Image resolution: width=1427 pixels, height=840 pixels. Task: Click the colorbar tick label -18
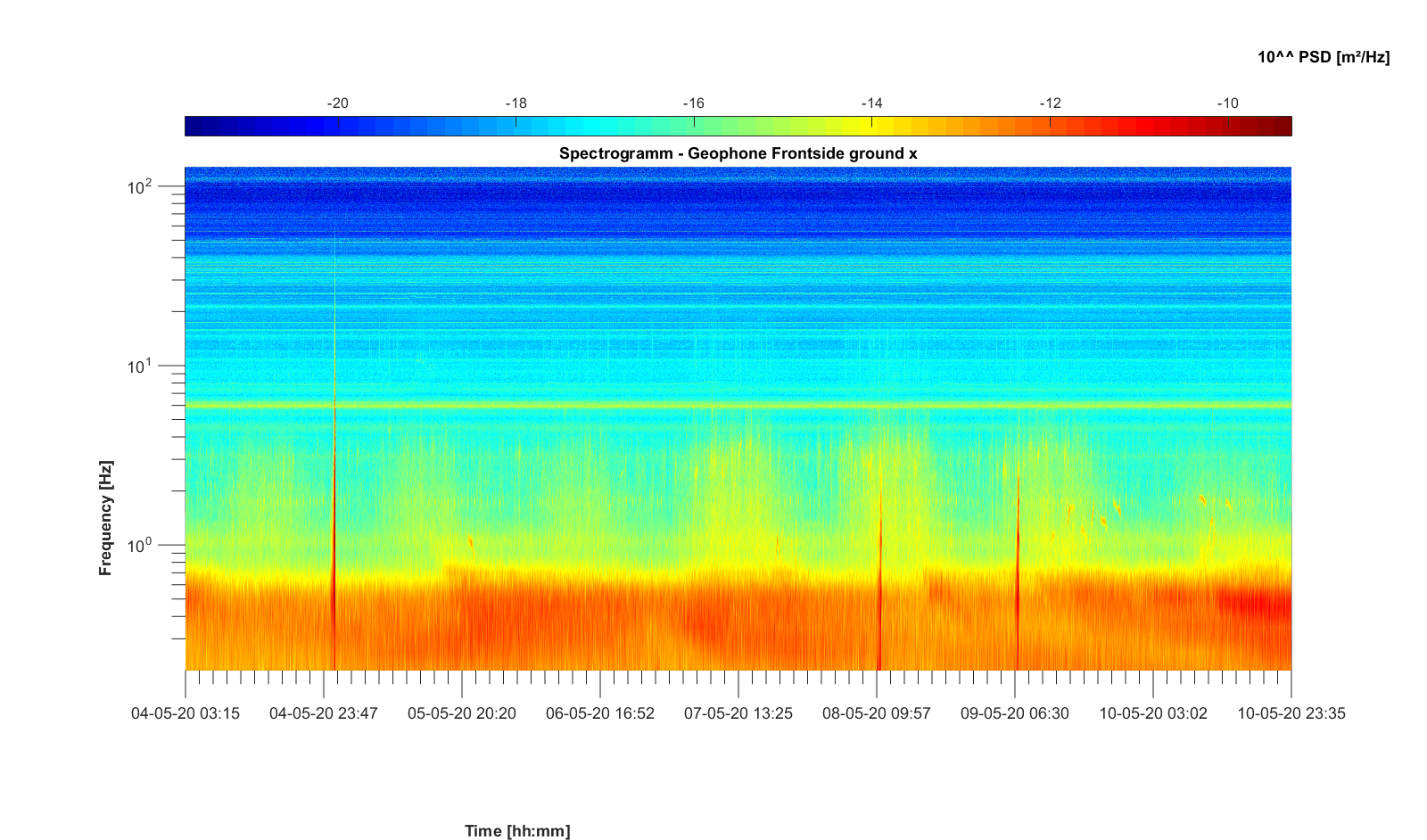click(x=516, y=103)
